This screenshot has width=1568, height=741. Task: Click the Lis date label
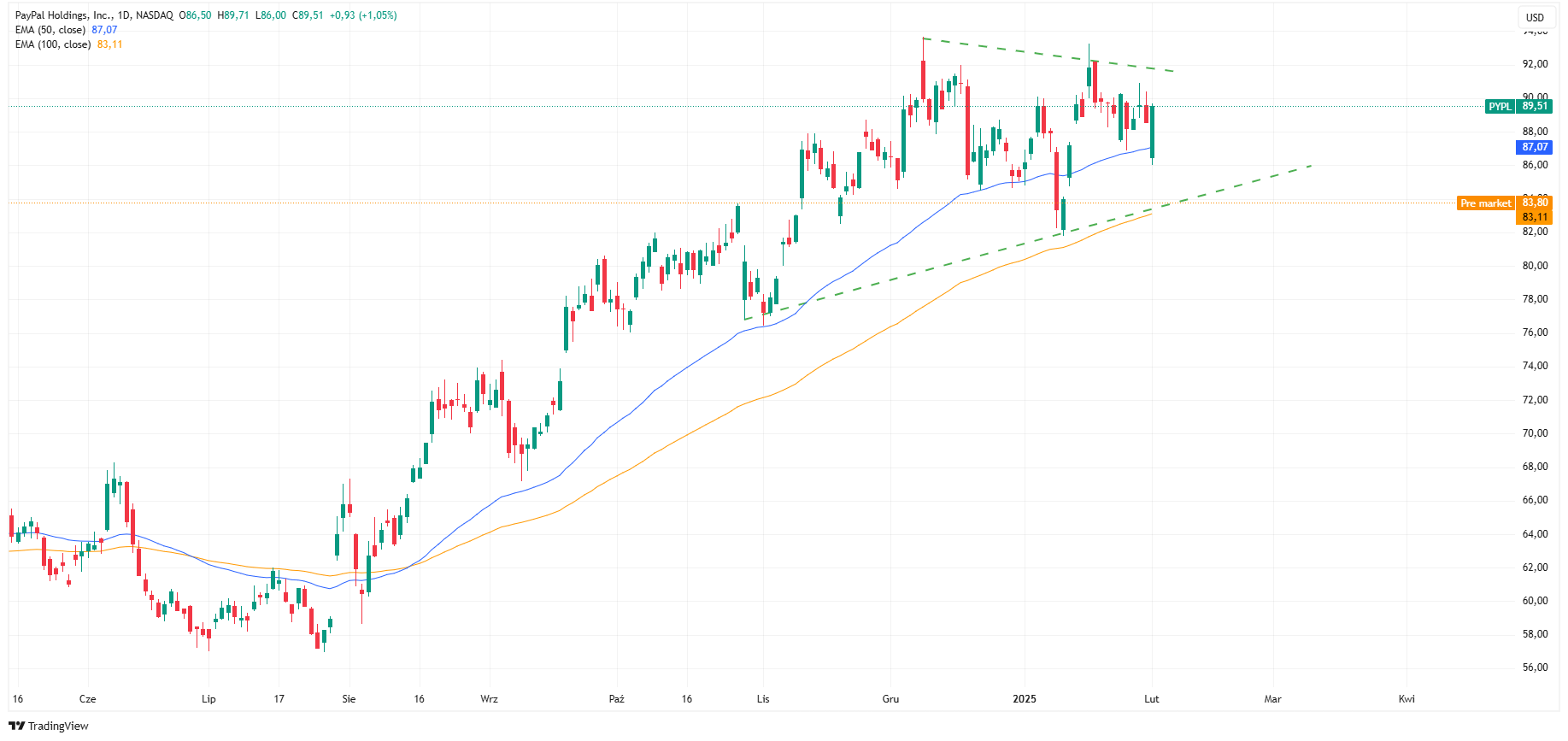[763, 699]
